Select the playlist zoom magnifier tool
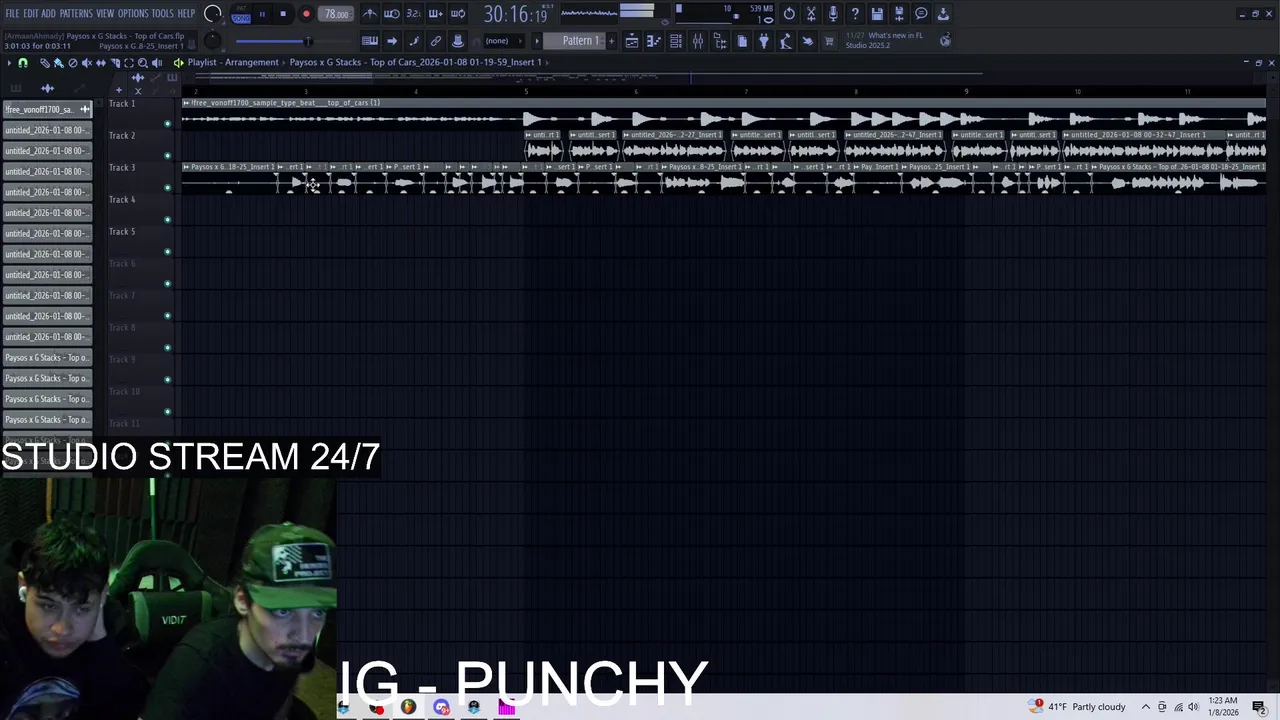Image resolution: width=1280 pixels, height=720 pixels. click(x=143, y=63)
